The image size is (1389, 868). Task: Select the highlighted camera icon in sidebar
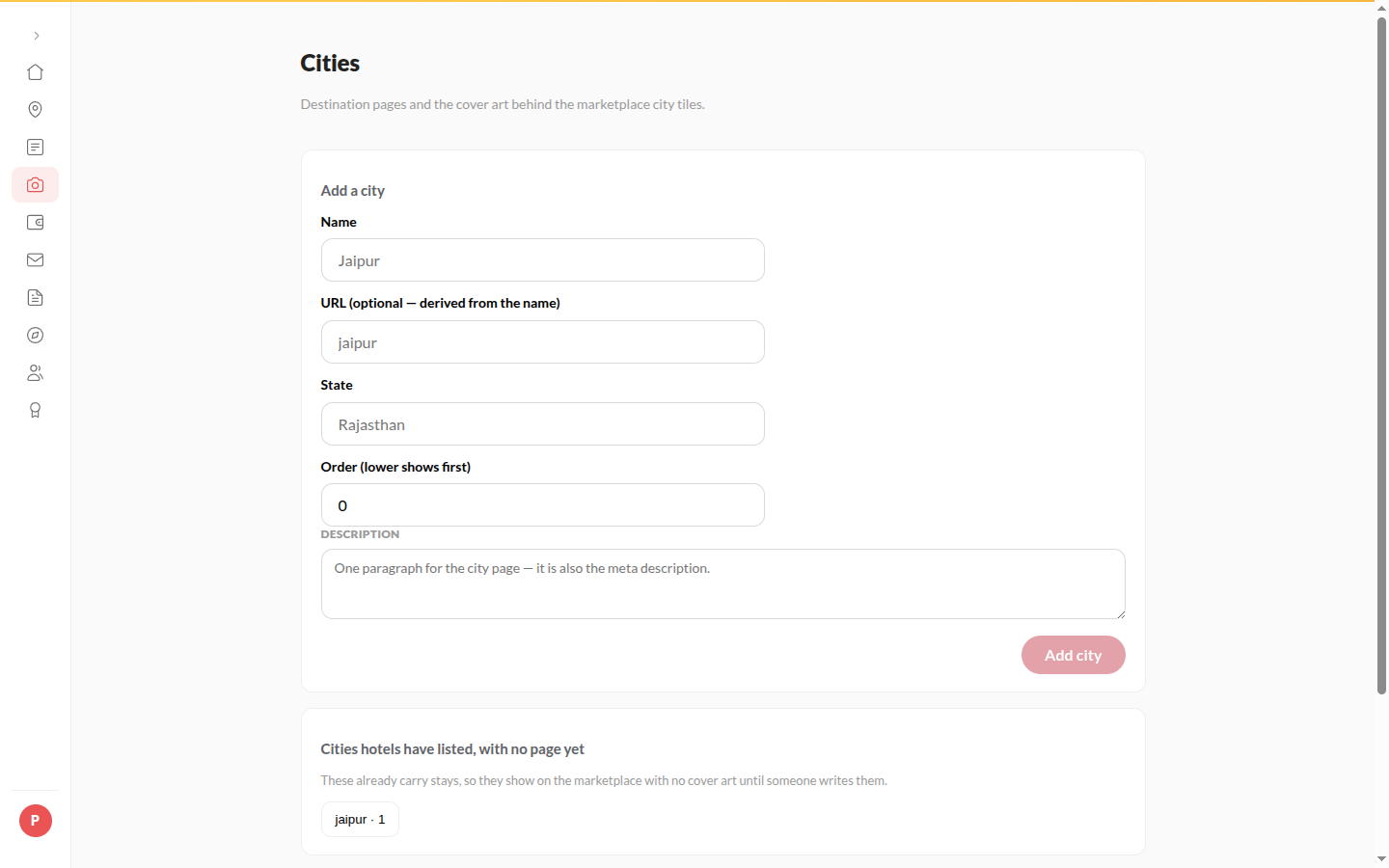point(36,185)
